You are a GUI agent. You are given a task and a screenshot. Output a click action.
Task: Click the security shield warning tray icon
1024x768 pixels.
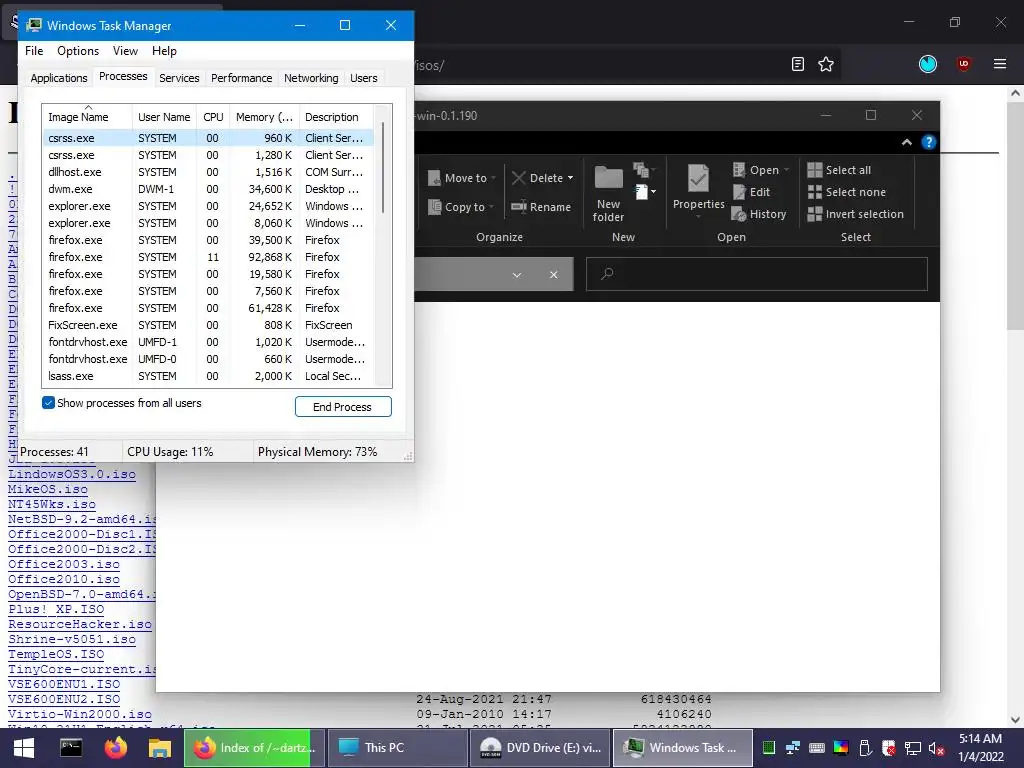coord(888,748)
